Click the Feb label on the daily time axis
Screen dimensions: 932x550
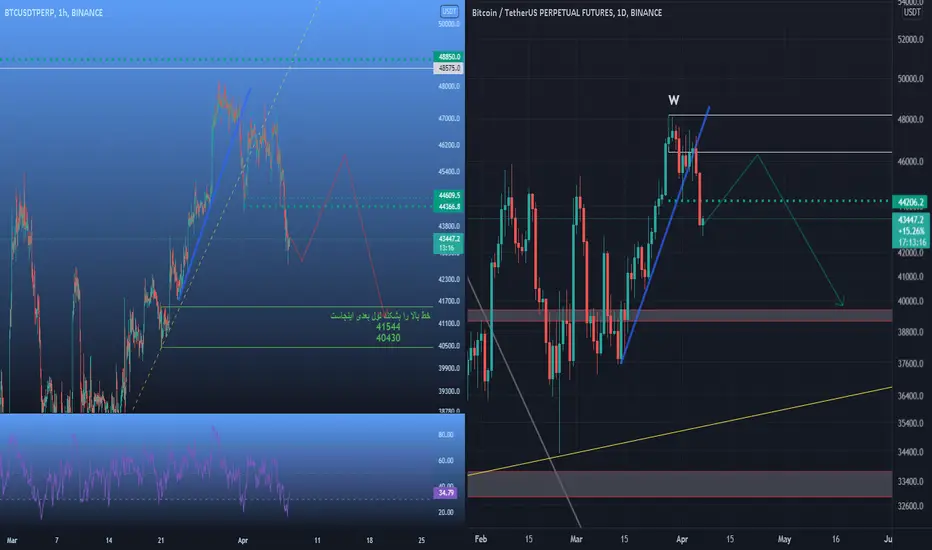pyautogui.click(x=481, y=539)
